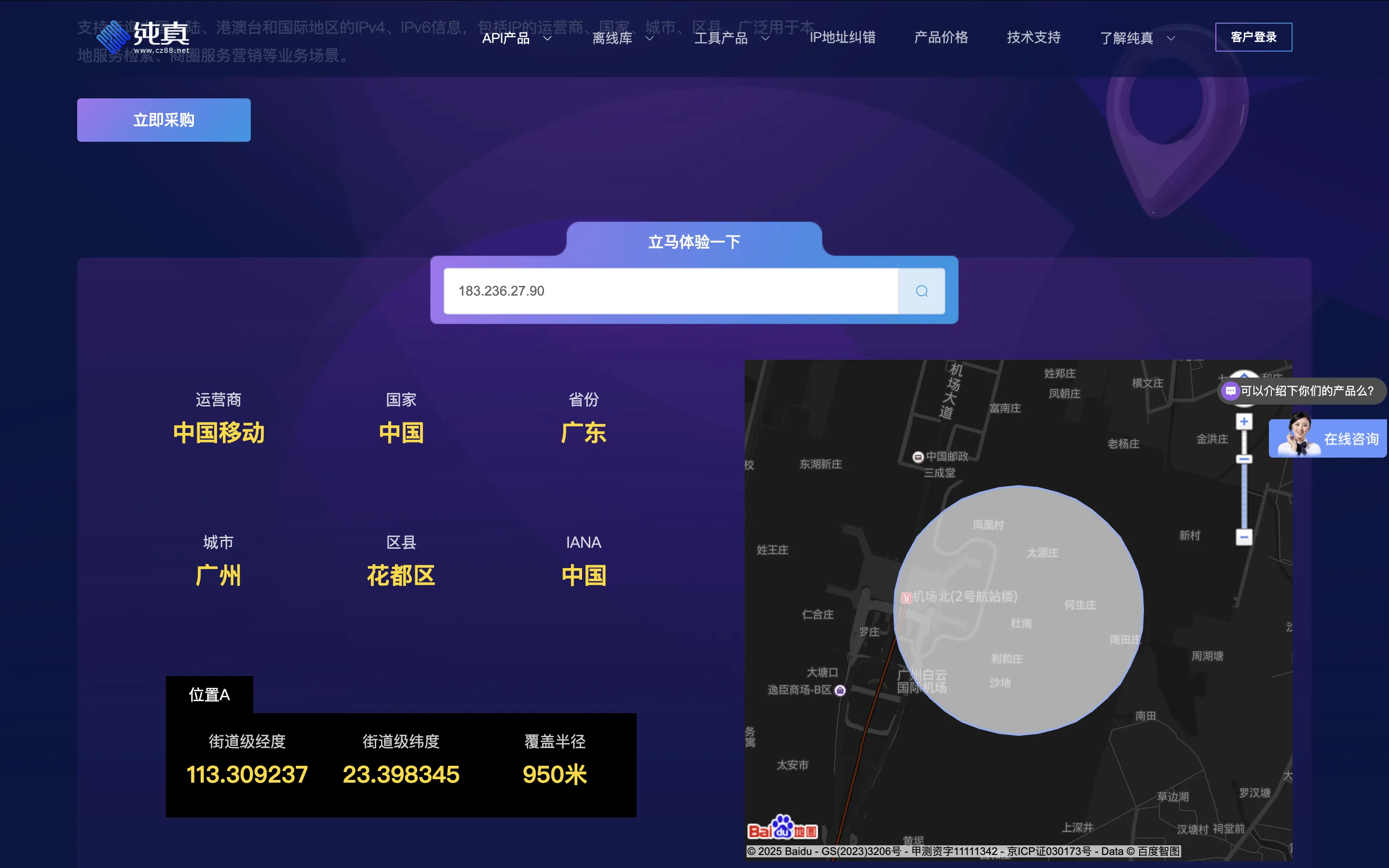Expand the 离线库 dropdown chevron
The height and width of the screenshot is (868, 1389).
(650, 39)
